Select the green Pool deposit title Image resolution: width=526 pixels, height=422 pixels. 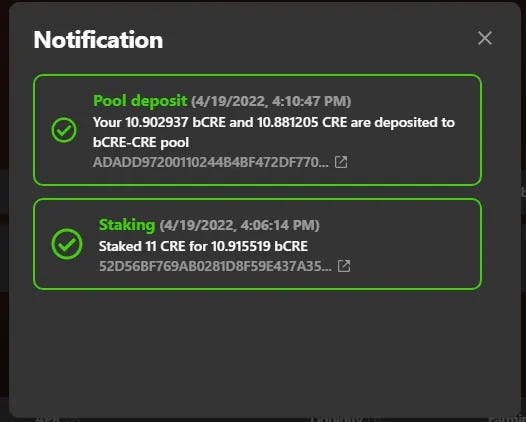pyautogui.click(x=140, y=101)
